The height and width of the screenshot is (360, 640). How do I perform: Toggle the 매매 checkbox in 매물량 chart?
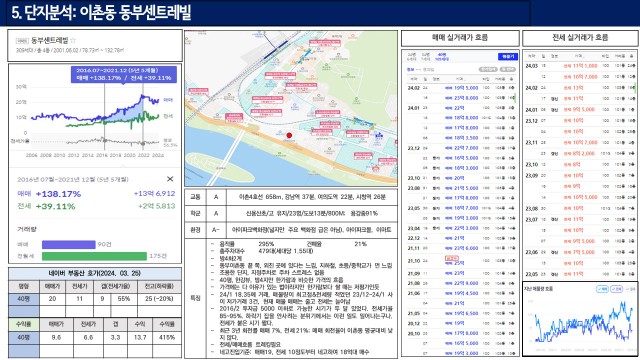coord(602,289)
